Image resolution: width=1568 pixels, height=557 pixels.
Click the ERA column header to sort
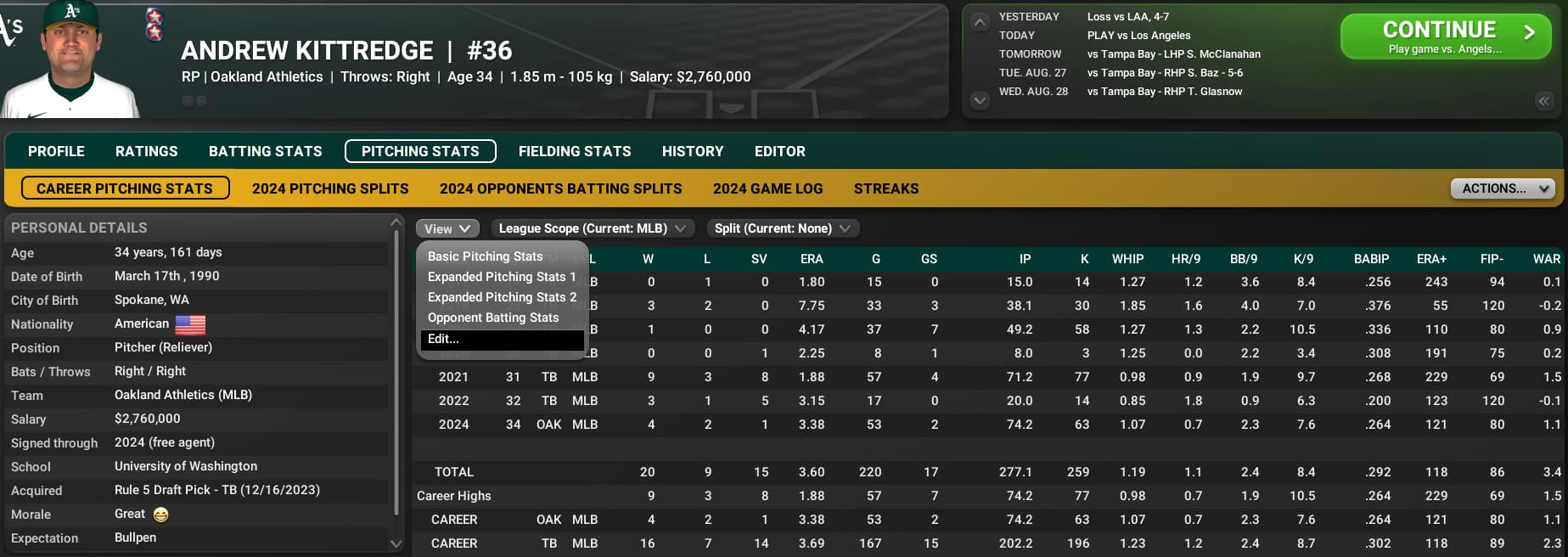pyautogui.click(x=812, y=259)
